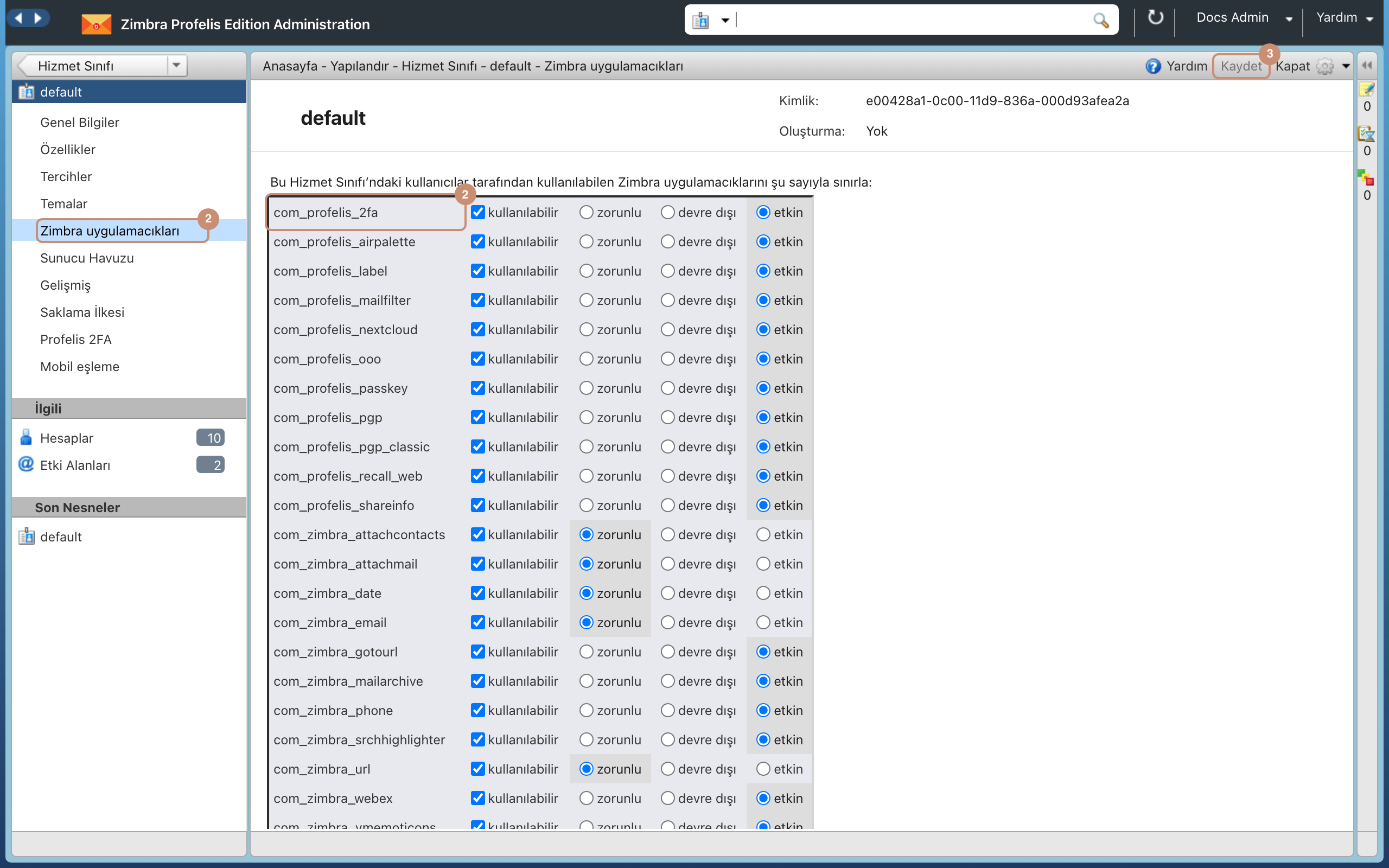Viewport: 1389px width, 868px height.
Task: Select devre dışı for com_profelis_label
Action: [667, 271]
